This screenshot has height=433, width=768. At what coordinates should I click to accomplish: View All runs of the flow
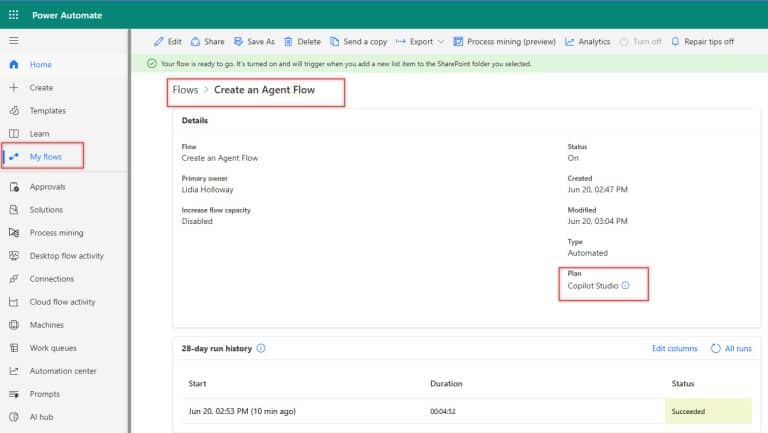point(730,348)
